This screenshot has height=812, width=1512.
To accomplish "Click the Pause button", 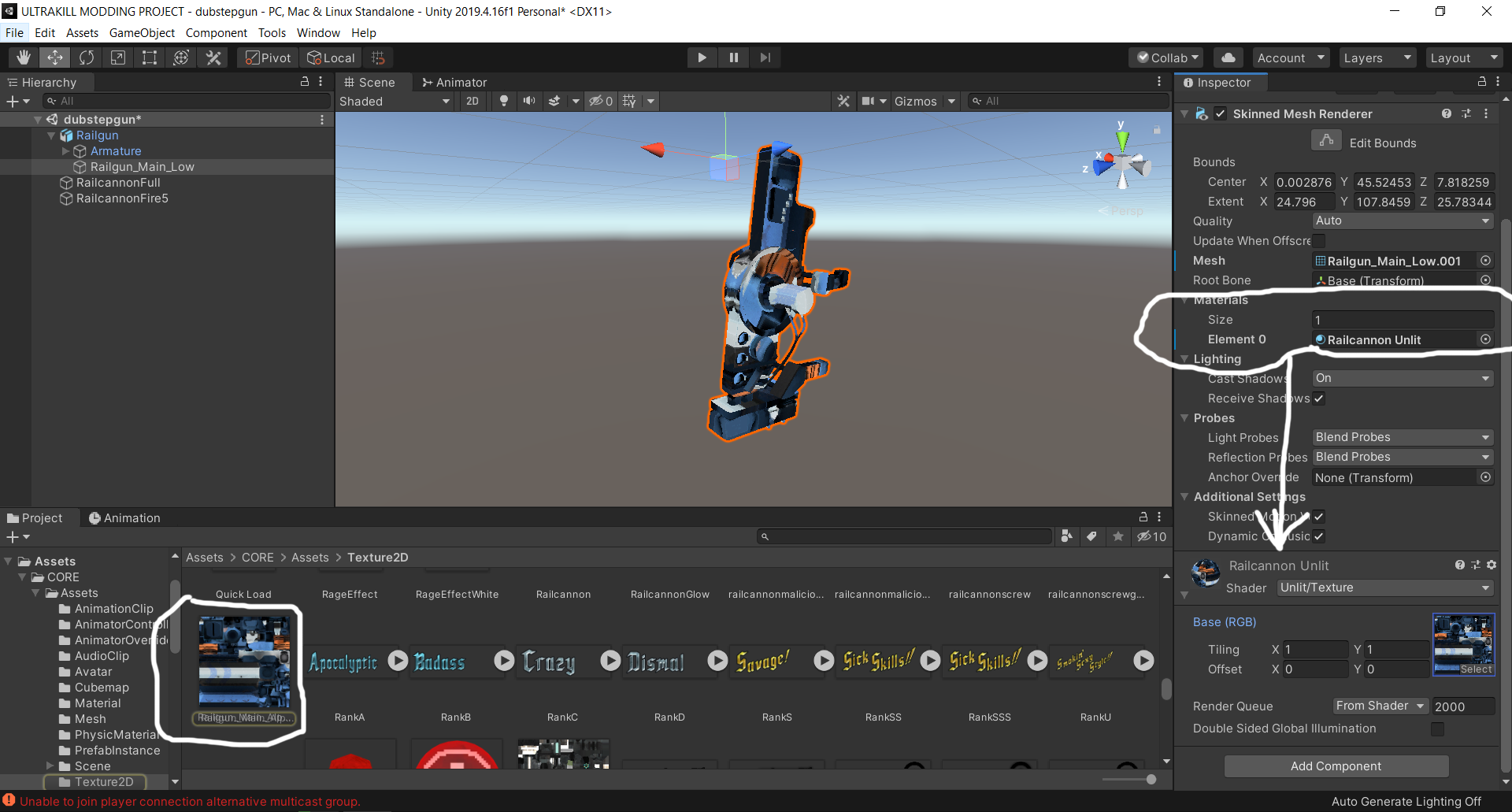I will pos(733,57).
